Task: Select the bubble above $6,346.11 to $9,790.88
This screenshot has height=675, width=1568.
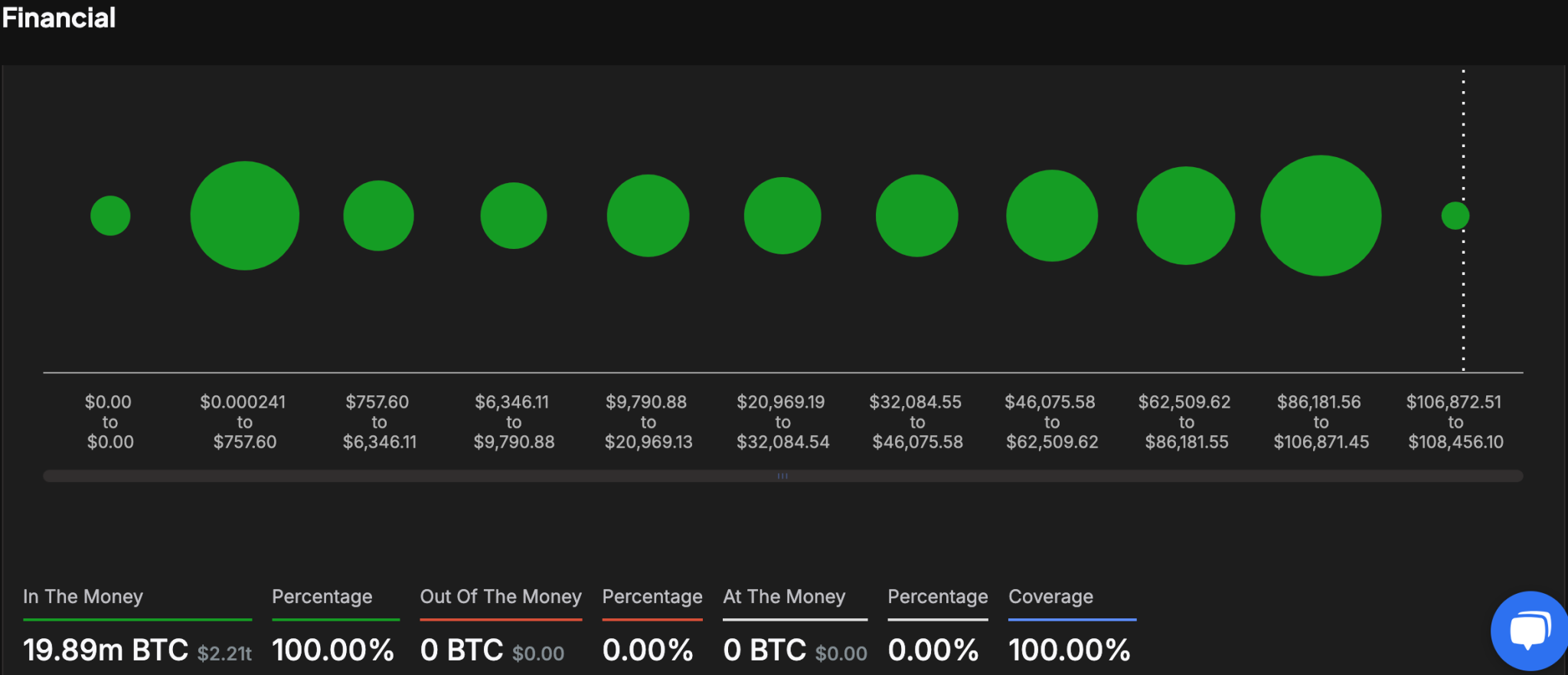Action: [x=514, y=215]
